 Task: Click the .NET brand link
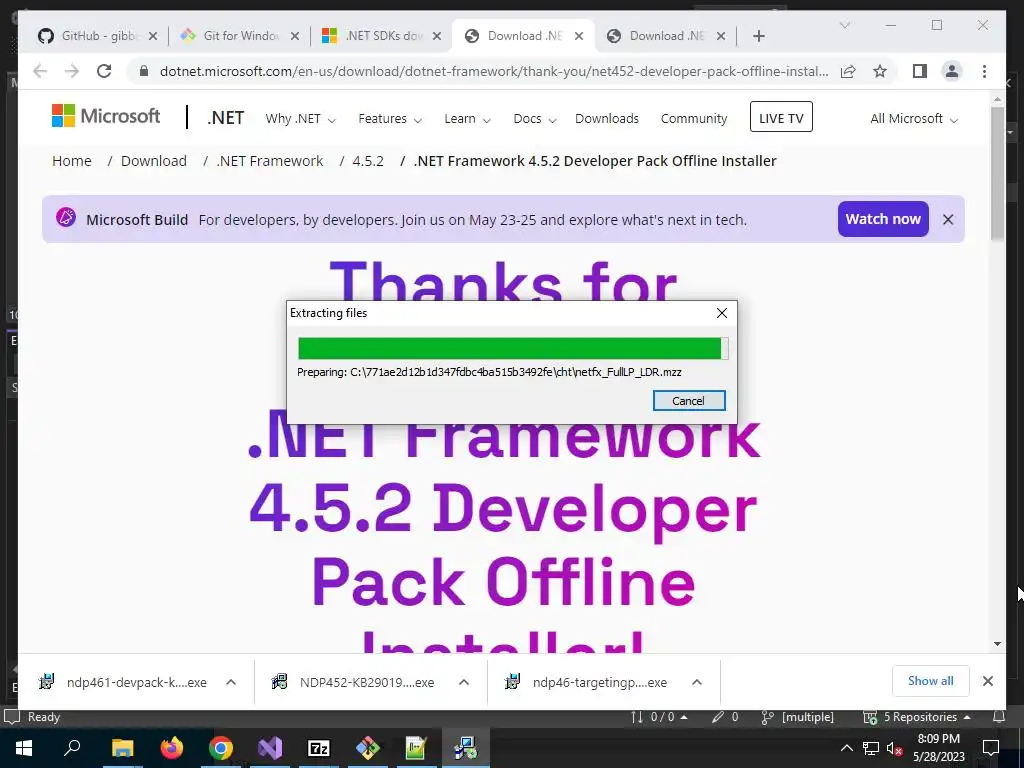click(226, 118)
